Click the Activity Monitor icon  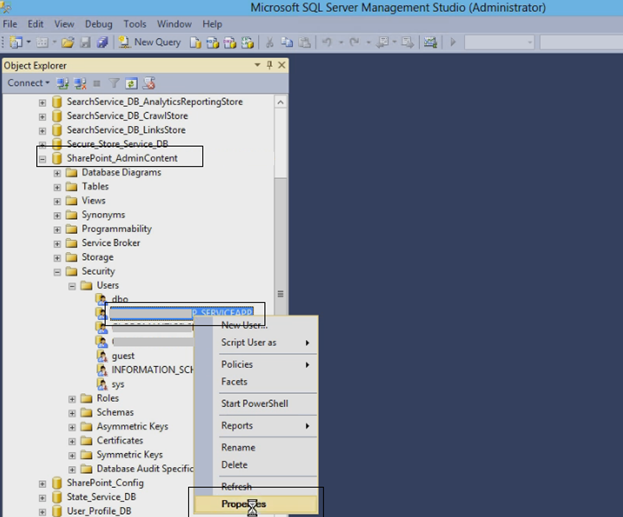point(430,42)
